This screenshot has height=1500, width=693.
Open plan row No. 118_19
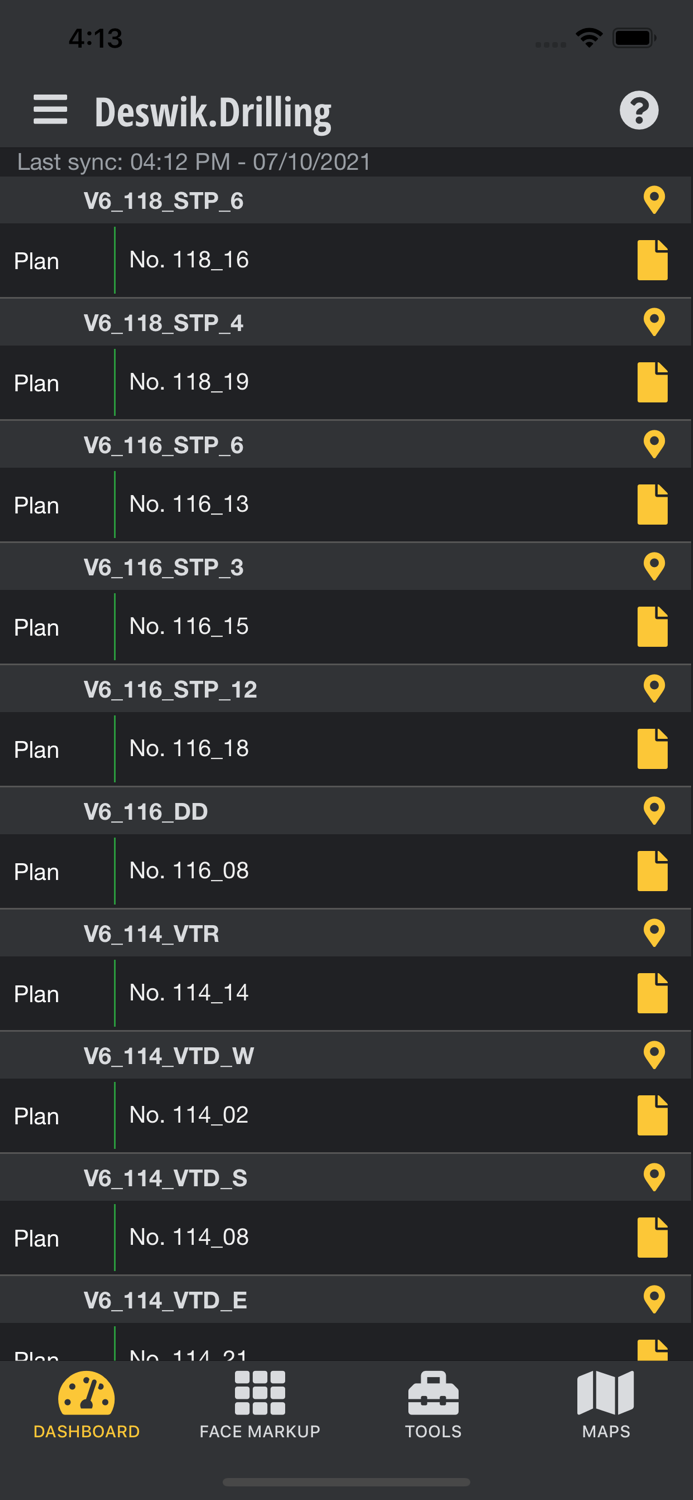[x=346, y=383]
